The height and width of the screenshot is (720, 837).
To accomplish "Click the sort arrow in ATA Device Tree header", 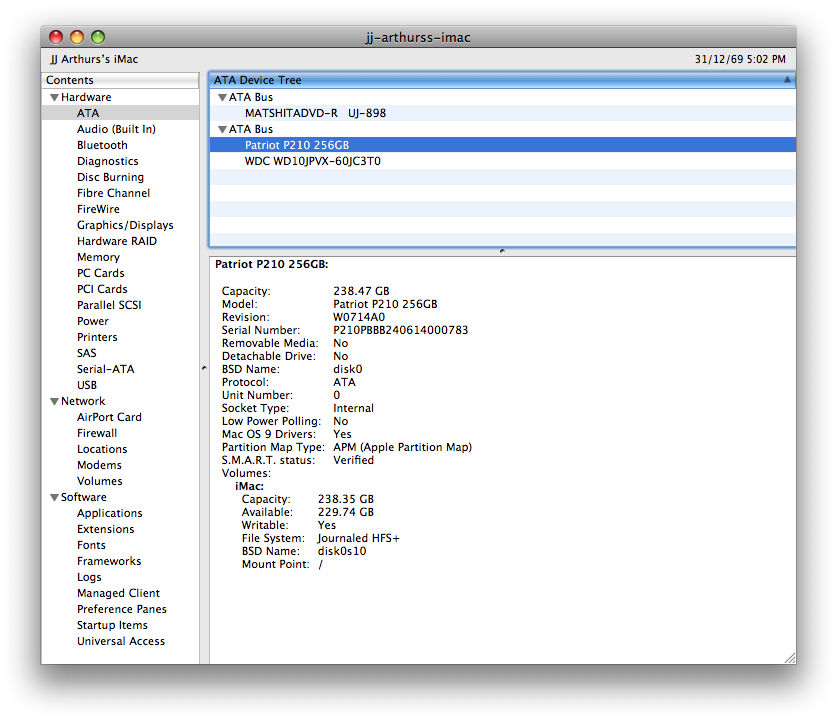I will [787, 80].
